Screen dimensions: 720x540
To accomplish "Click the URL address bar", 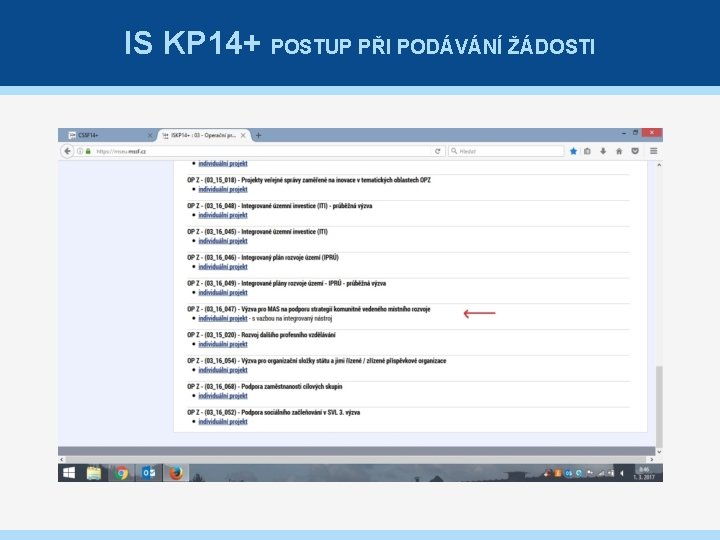I will tap(262, 151).
